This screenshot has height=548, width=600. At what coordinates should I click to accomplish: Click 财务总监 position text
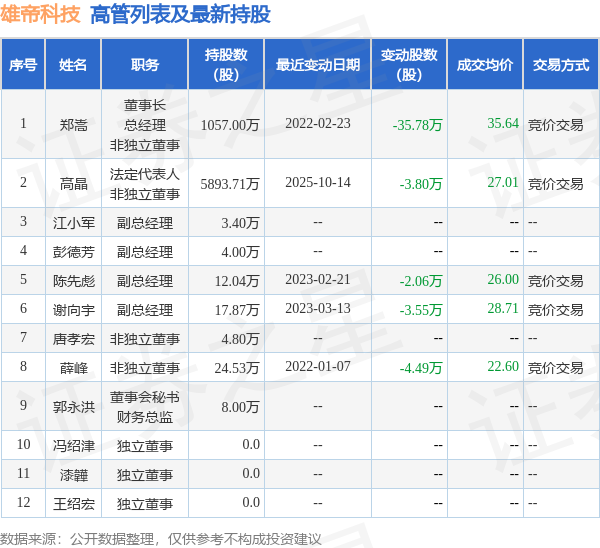(x=145, y=417)
